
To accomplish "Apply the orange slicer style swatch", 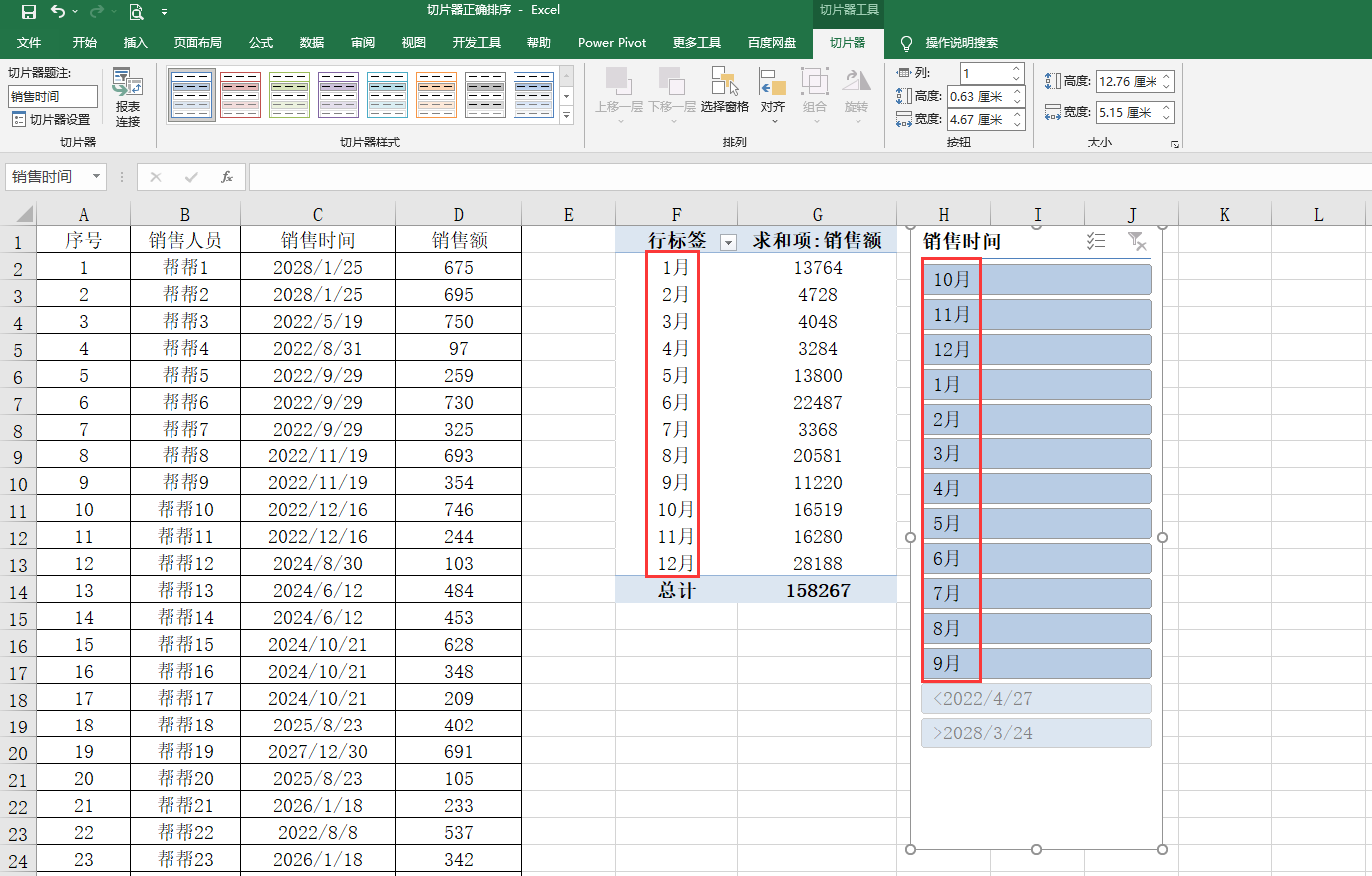I will (436, 95).
